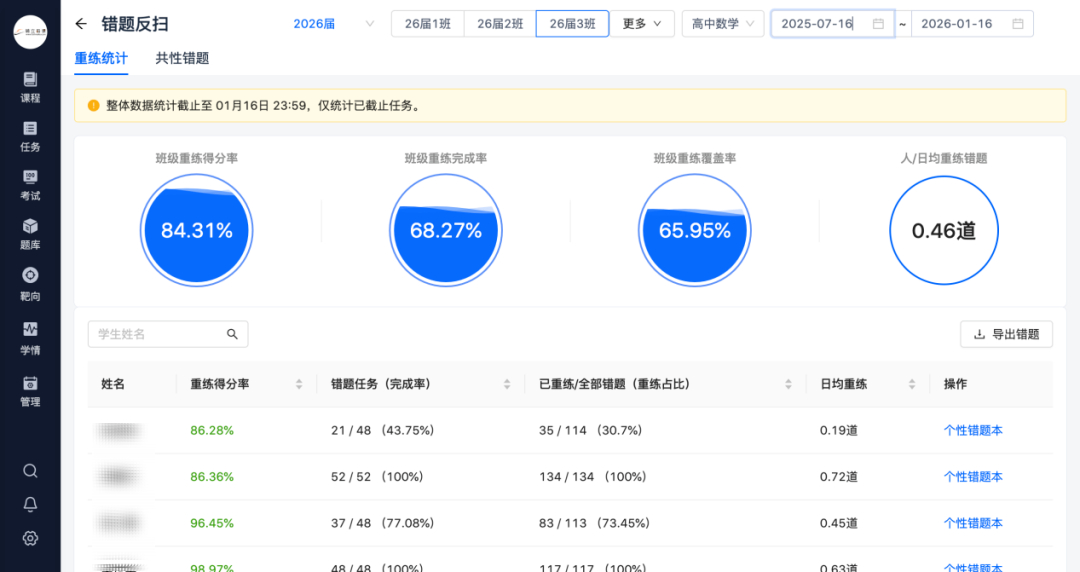The width and height of the screenshot is (1080, 572).
Task: Open the 靶向 sidebar section
Action: (x=30, y=285)
